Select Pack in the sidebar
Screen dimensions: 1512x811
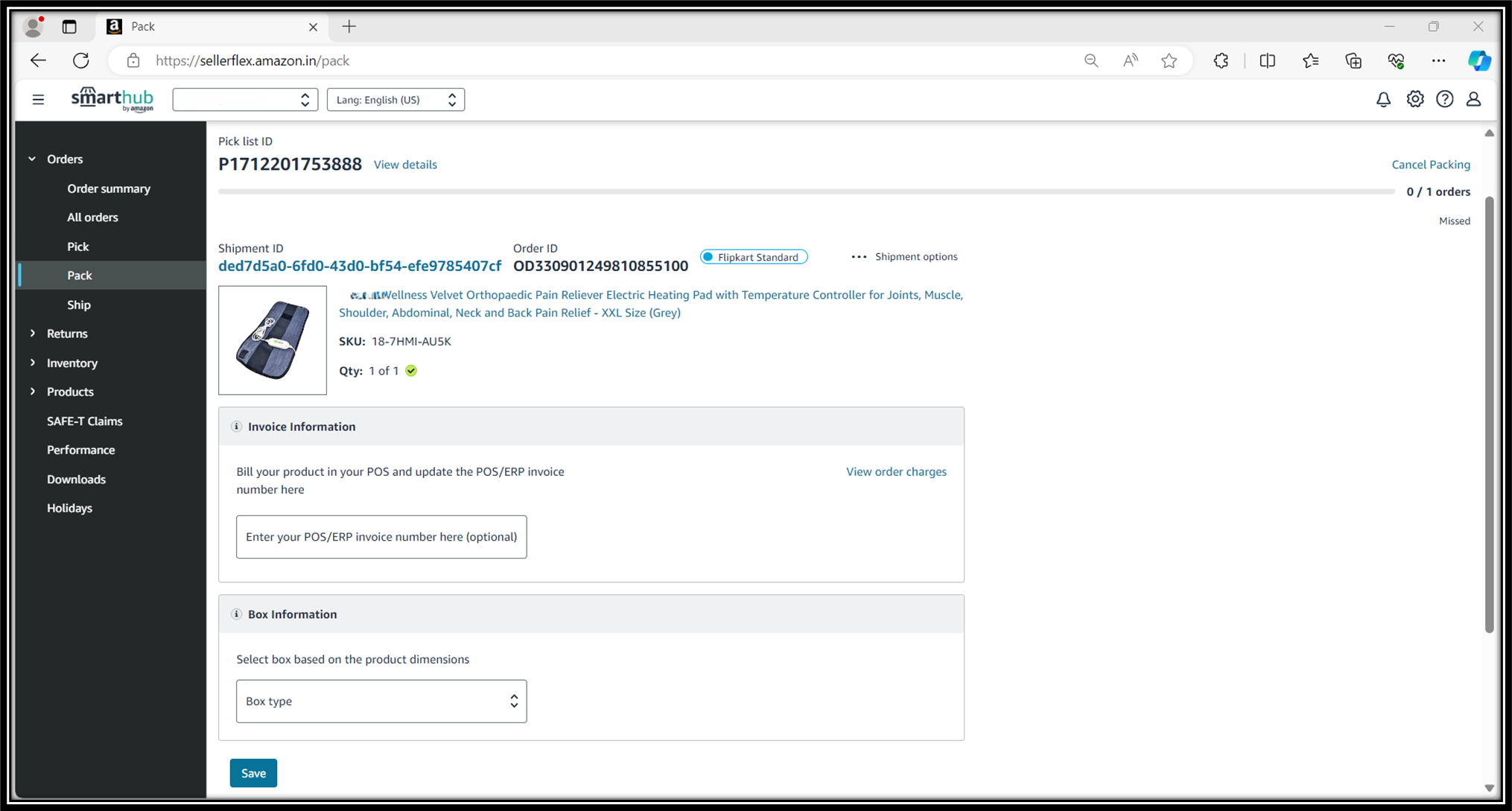tap(79, 276)
